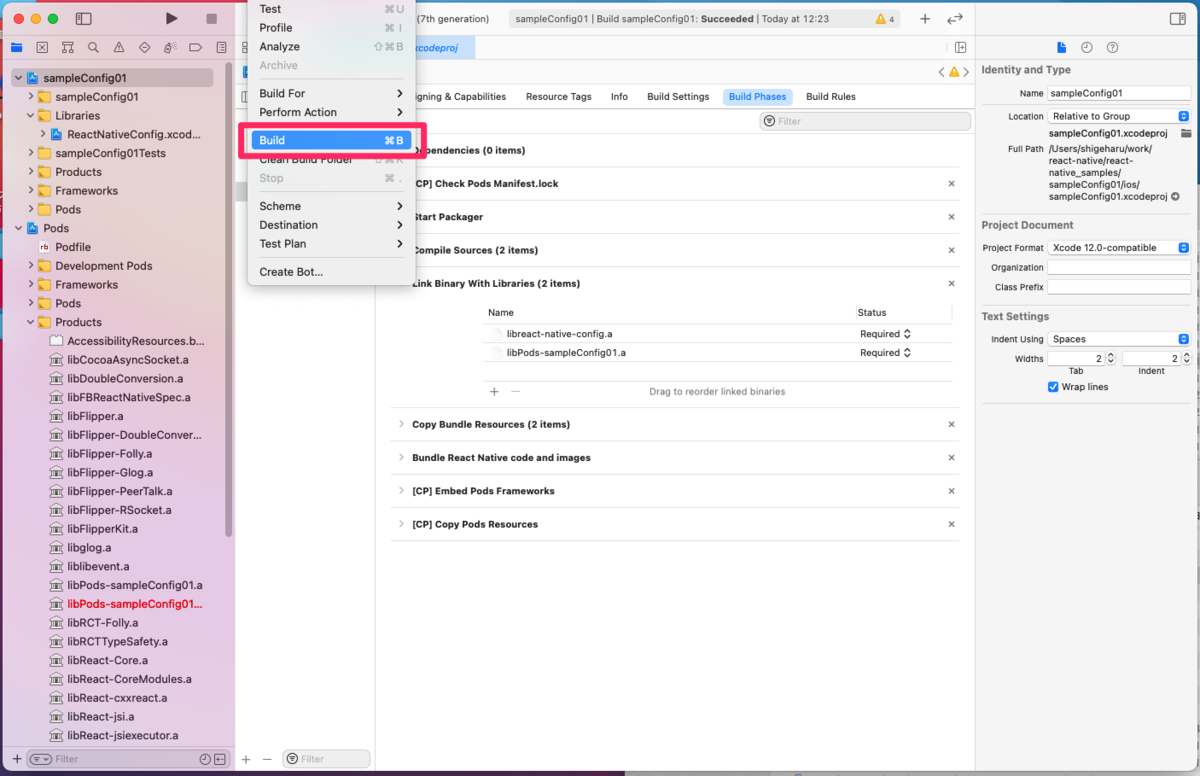Remove Start Packager phase with X

951,217
